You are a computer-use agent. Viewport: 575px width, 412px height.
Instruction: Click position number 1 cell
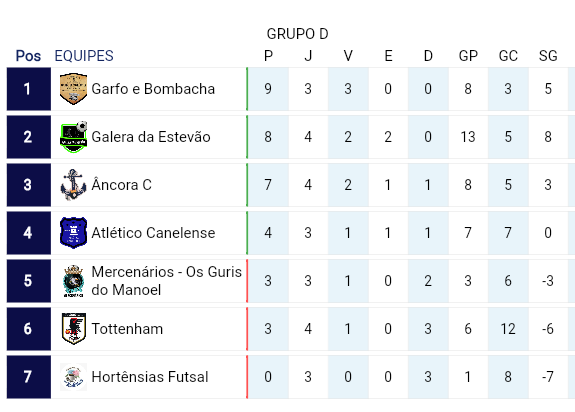(x=29, y=89)
